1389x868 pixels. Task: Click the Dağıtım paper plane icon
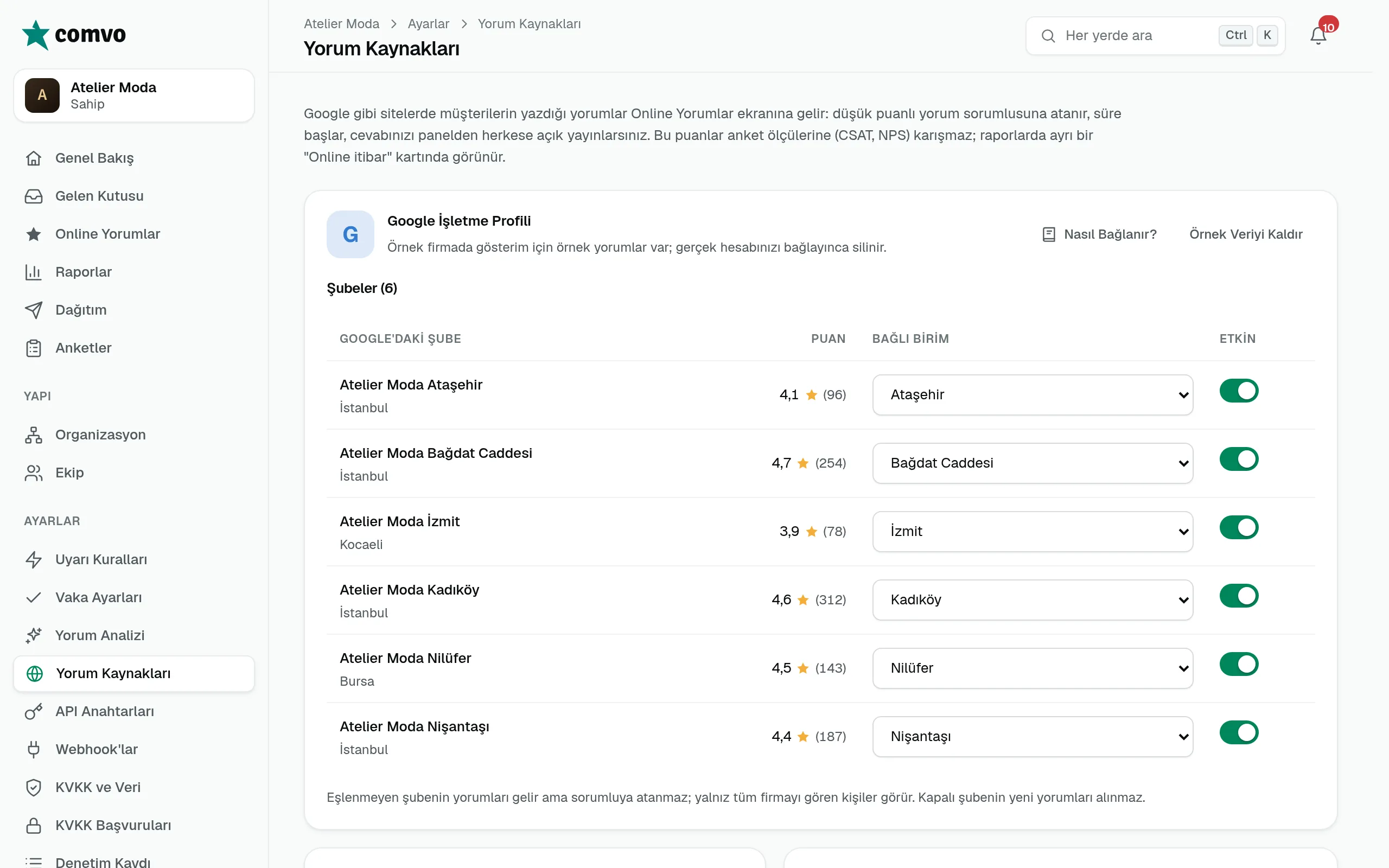click(x=33, y=309)
